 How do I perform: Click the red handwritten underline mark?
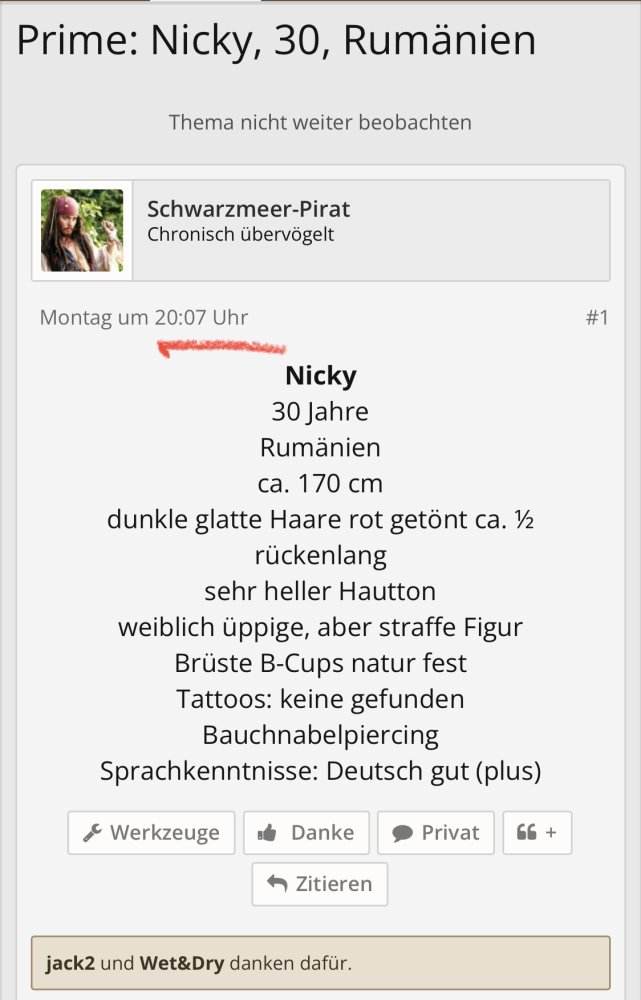point(222,347)
